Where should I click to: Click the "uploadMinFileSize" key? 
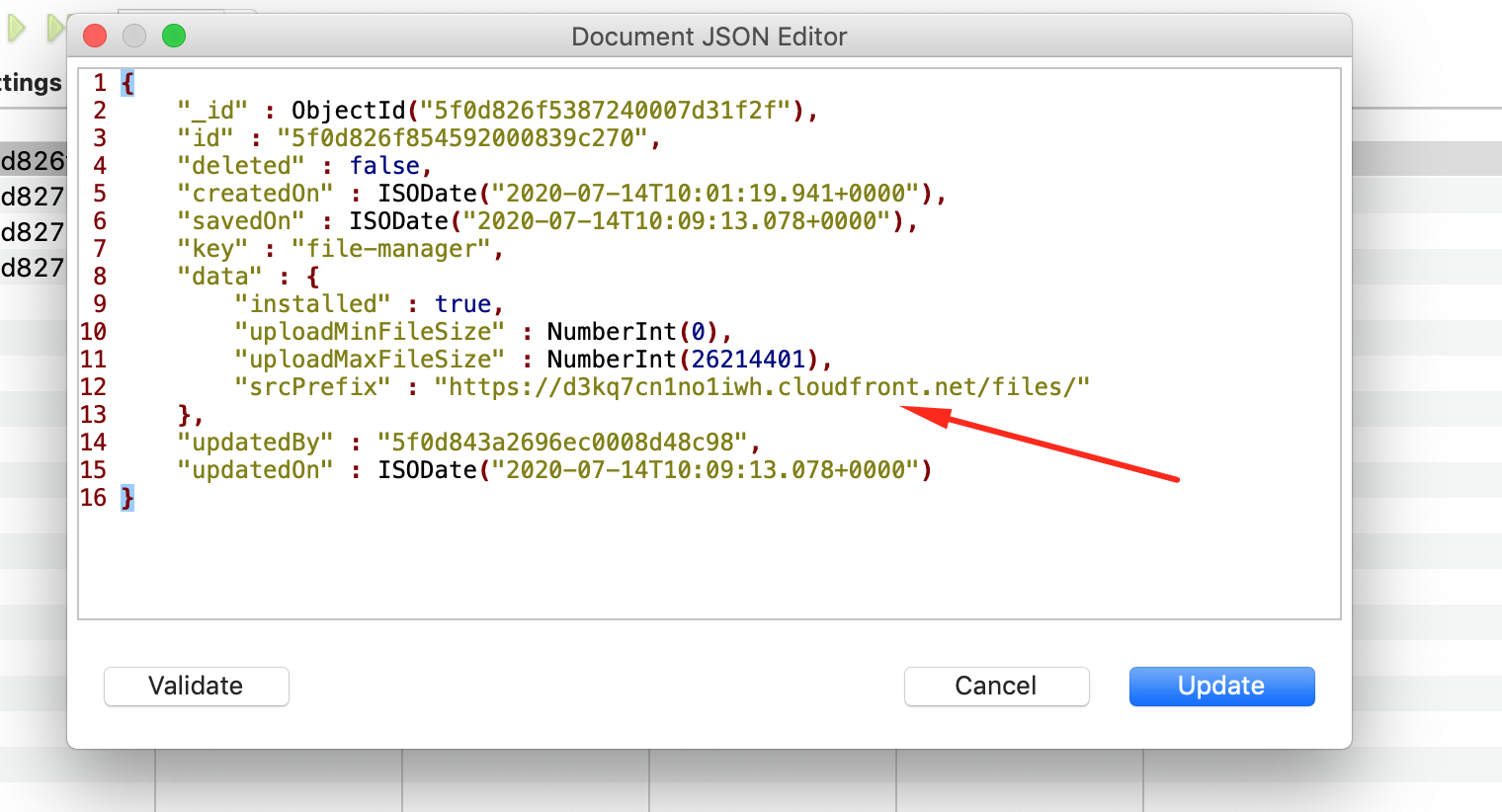(x=370, y=332)
